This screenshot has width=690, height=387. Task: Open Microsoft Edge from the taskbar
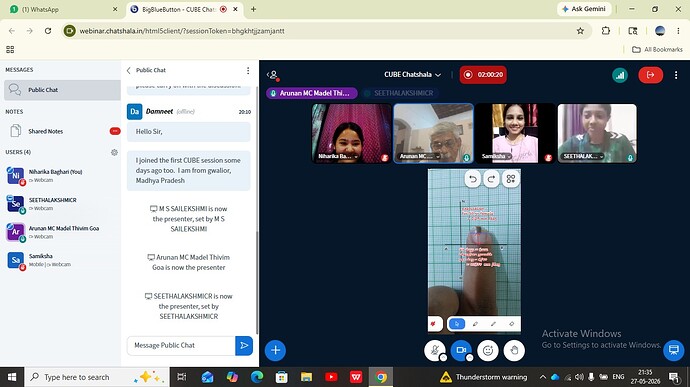coord(257,377)
